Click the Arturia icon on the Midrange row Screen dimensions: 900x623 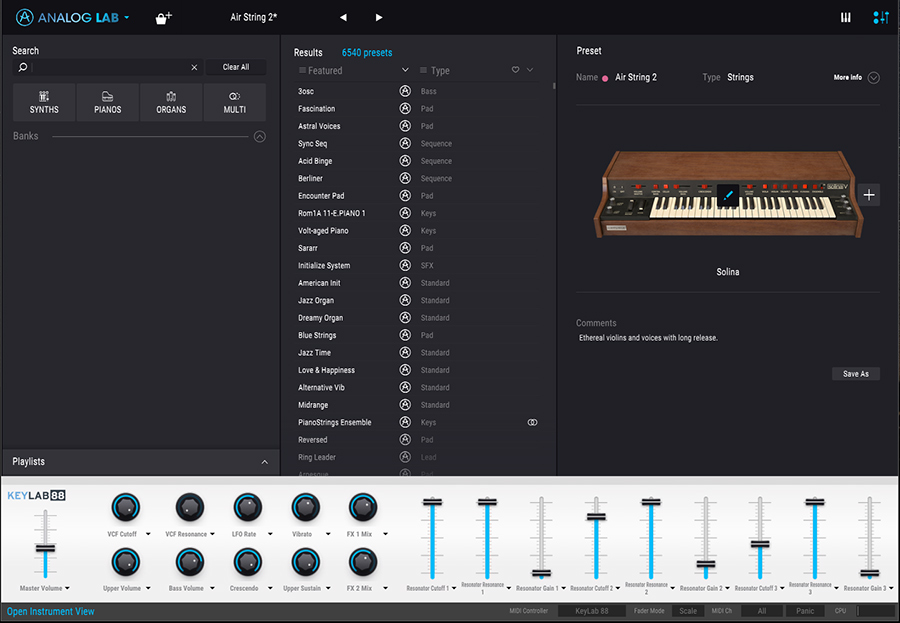(405, 404)
